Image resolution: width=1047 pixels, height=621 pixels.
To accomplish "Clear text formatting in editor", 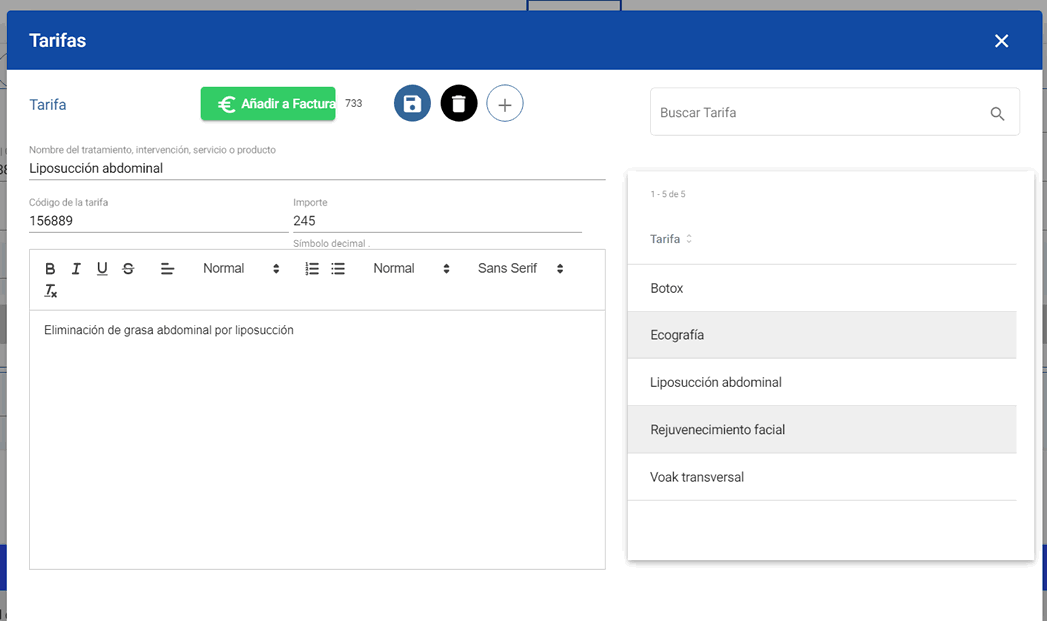I will point(51,291).
